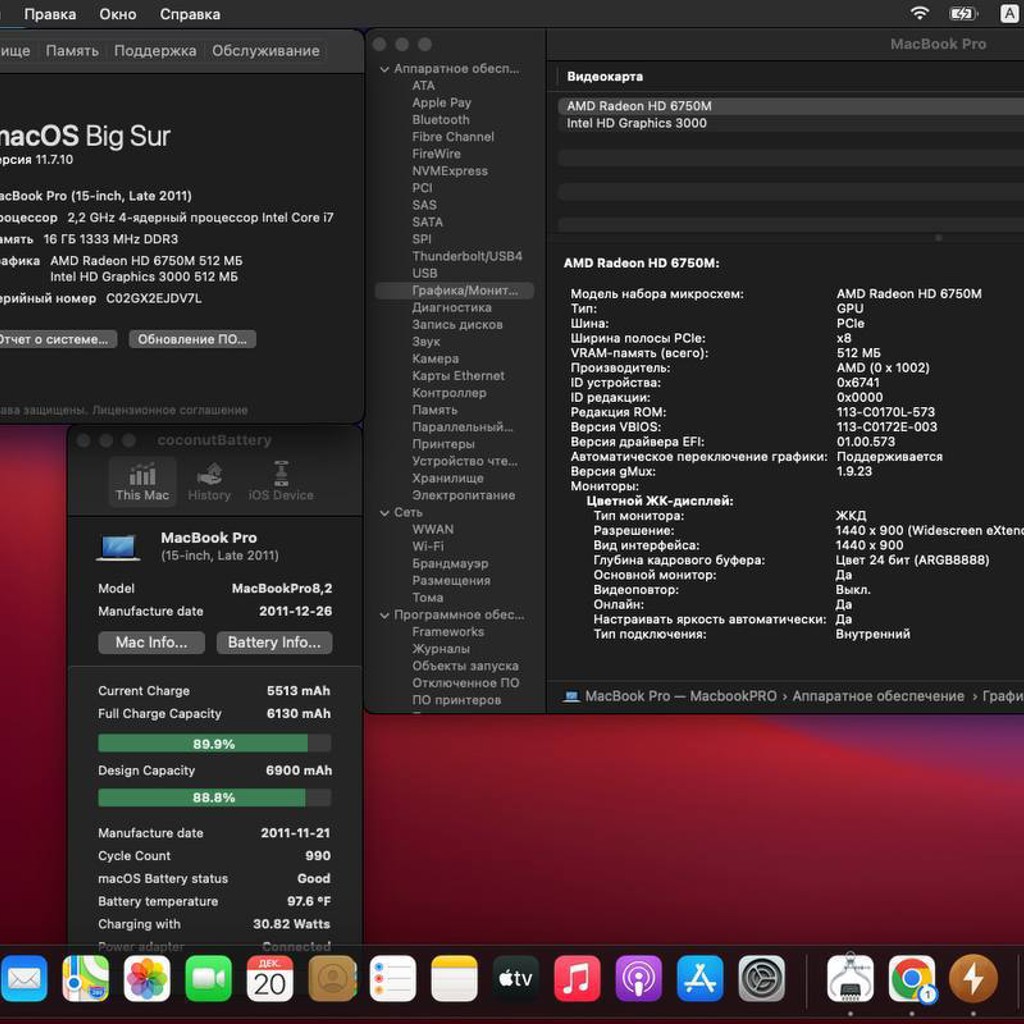The height and width of the screenshot is (1024, 1024).
Task: Select Камера in hardware sidebar
Action: click(435, 359)
